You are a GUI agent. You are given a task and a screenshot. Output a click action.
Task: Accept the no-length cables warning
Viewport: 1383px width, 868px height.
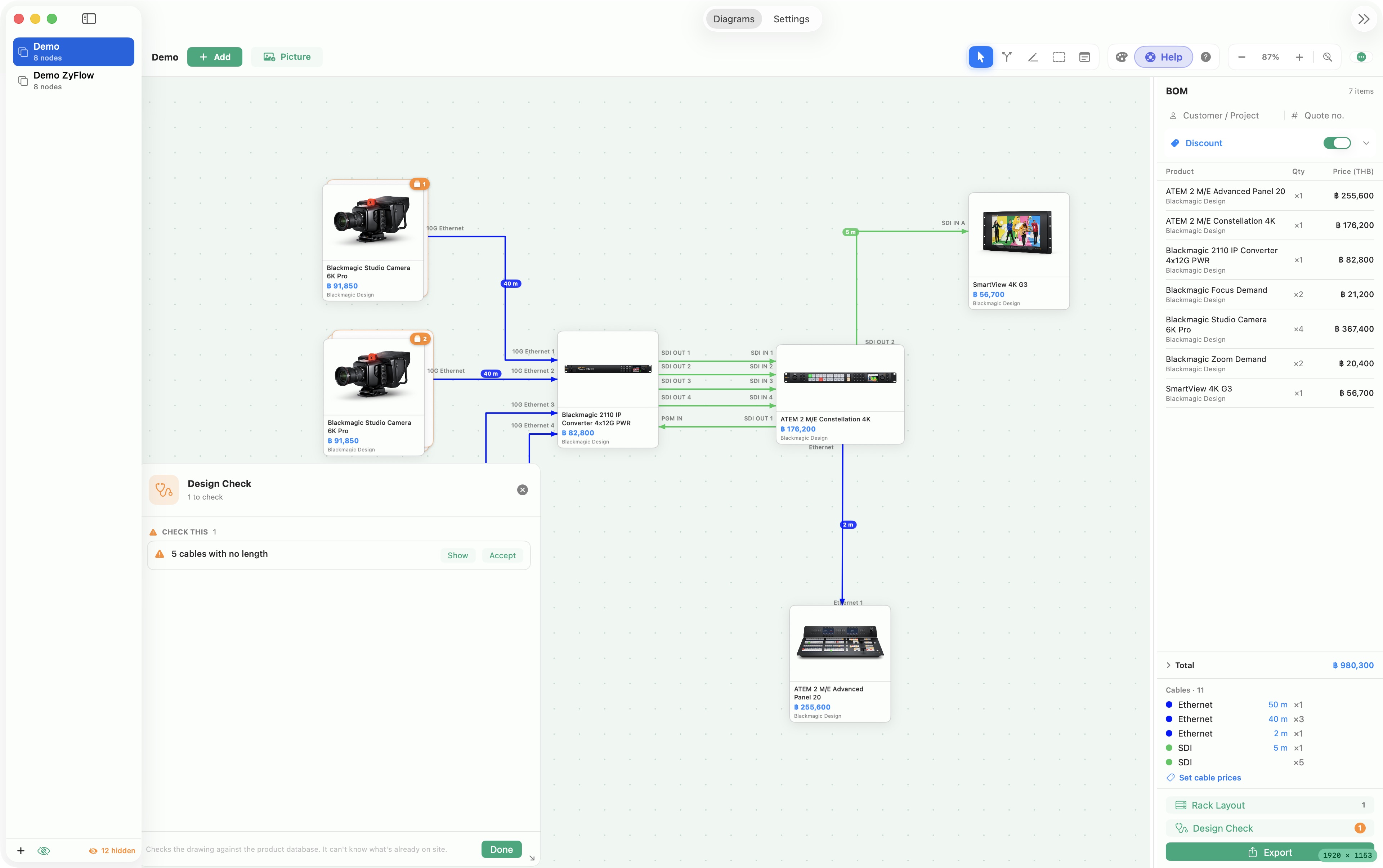click(502, 555)
